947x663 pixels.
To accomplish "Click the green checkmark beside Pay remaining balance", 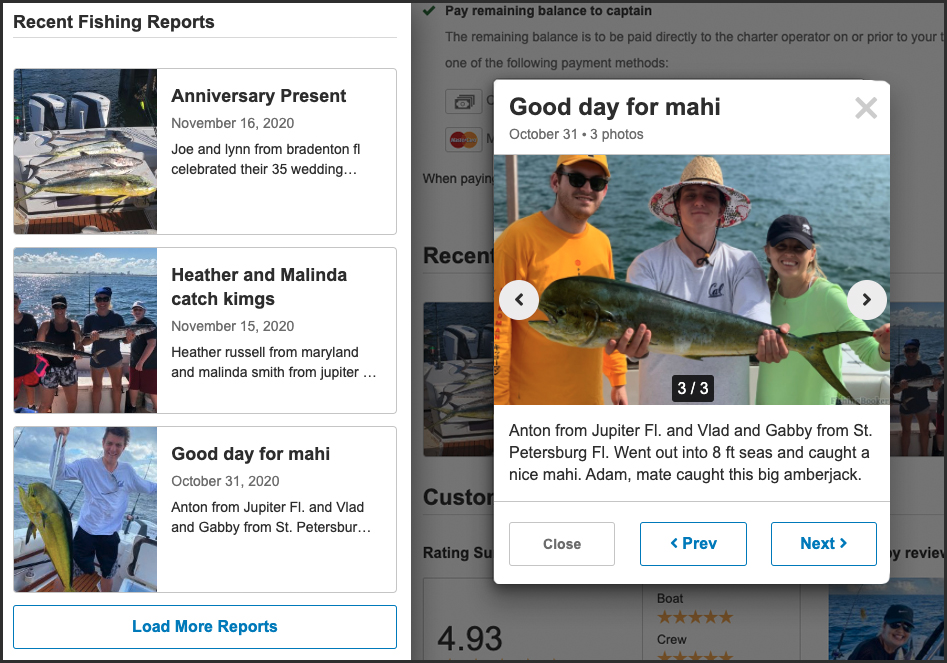I will tap(429, 11).
